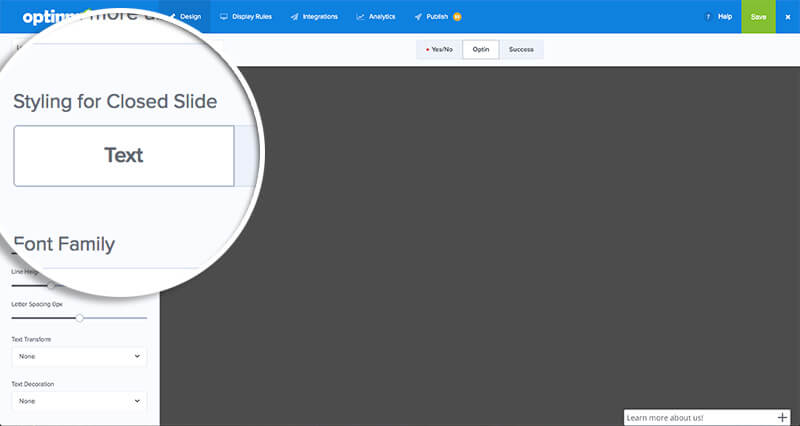Open the Publish tab
The image size is (800, 426).
(x=432, y=16)
